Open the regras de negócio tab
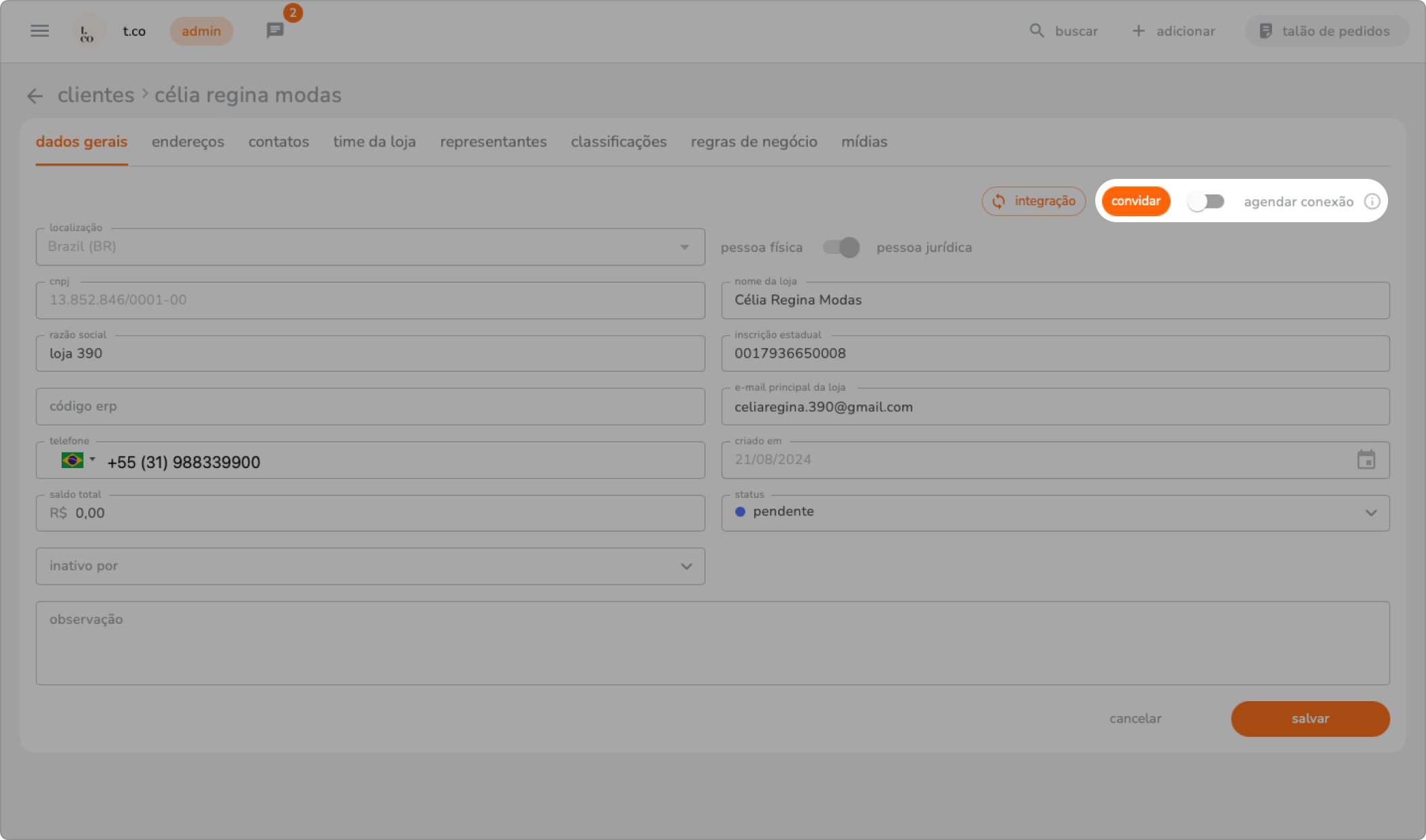Viewport: 1426px width, 840px height. pos(754,142)
